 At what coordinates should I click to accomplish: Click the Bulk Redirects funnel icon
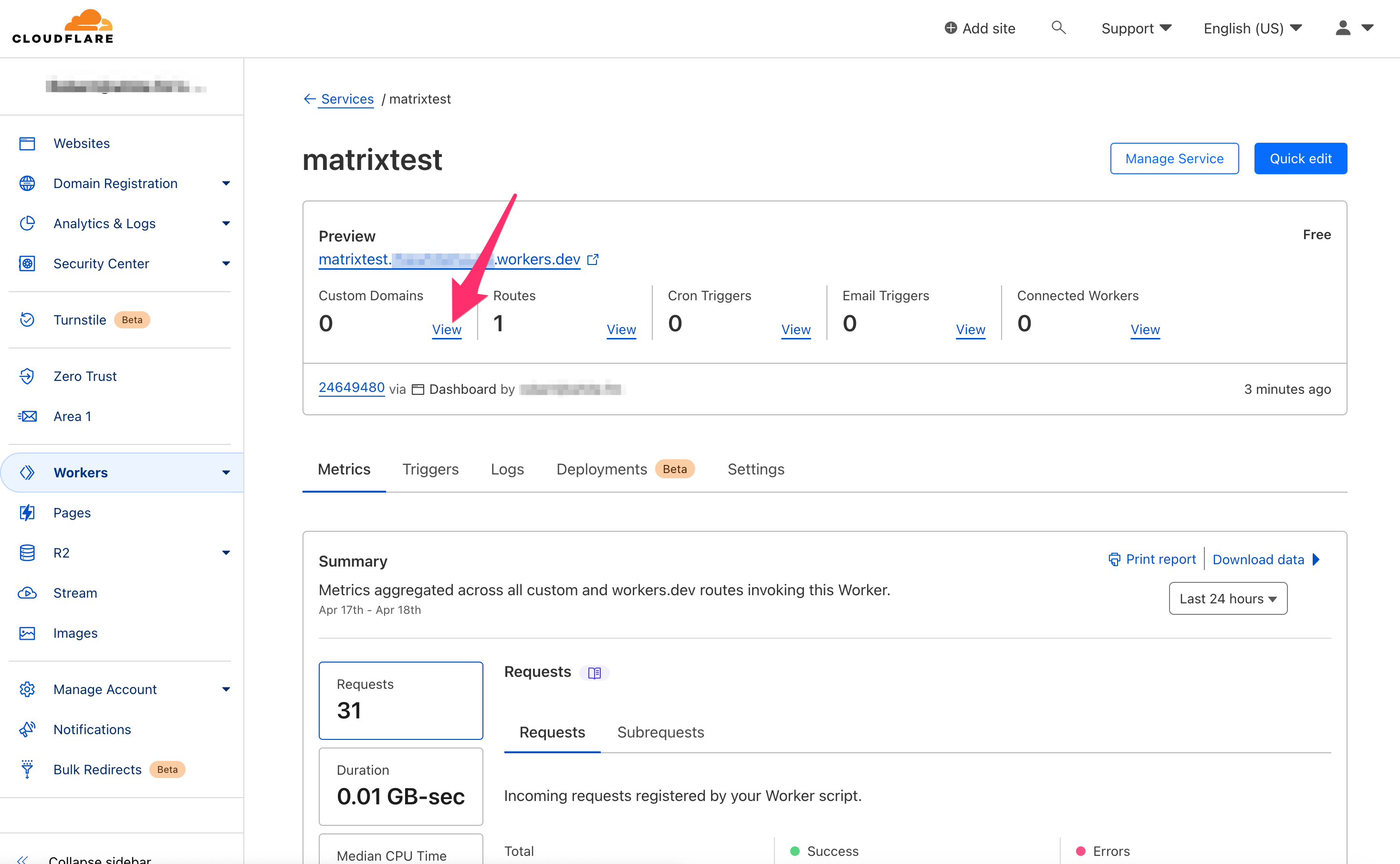click(27, 769)
